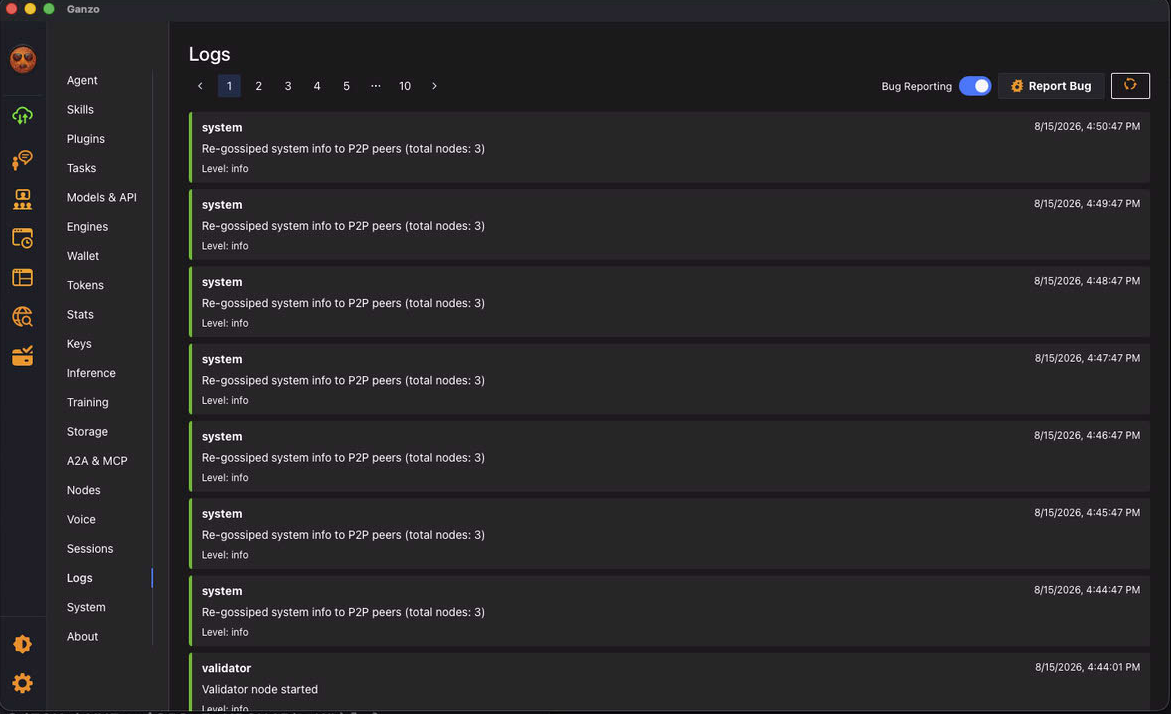Select pagination page 5

(346, 86)
